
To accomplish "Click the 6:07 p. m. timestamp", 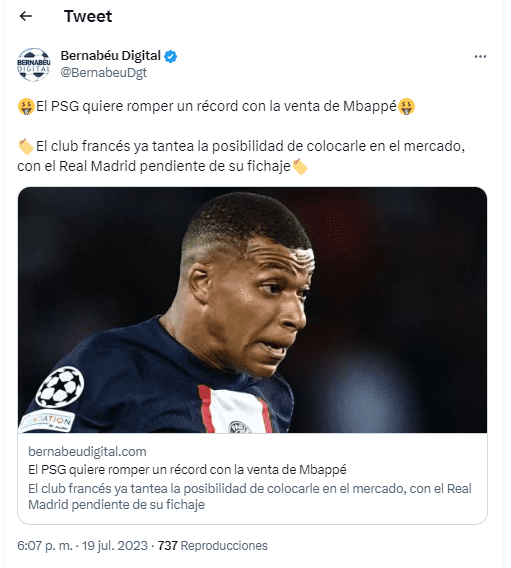I will (45, 546).
